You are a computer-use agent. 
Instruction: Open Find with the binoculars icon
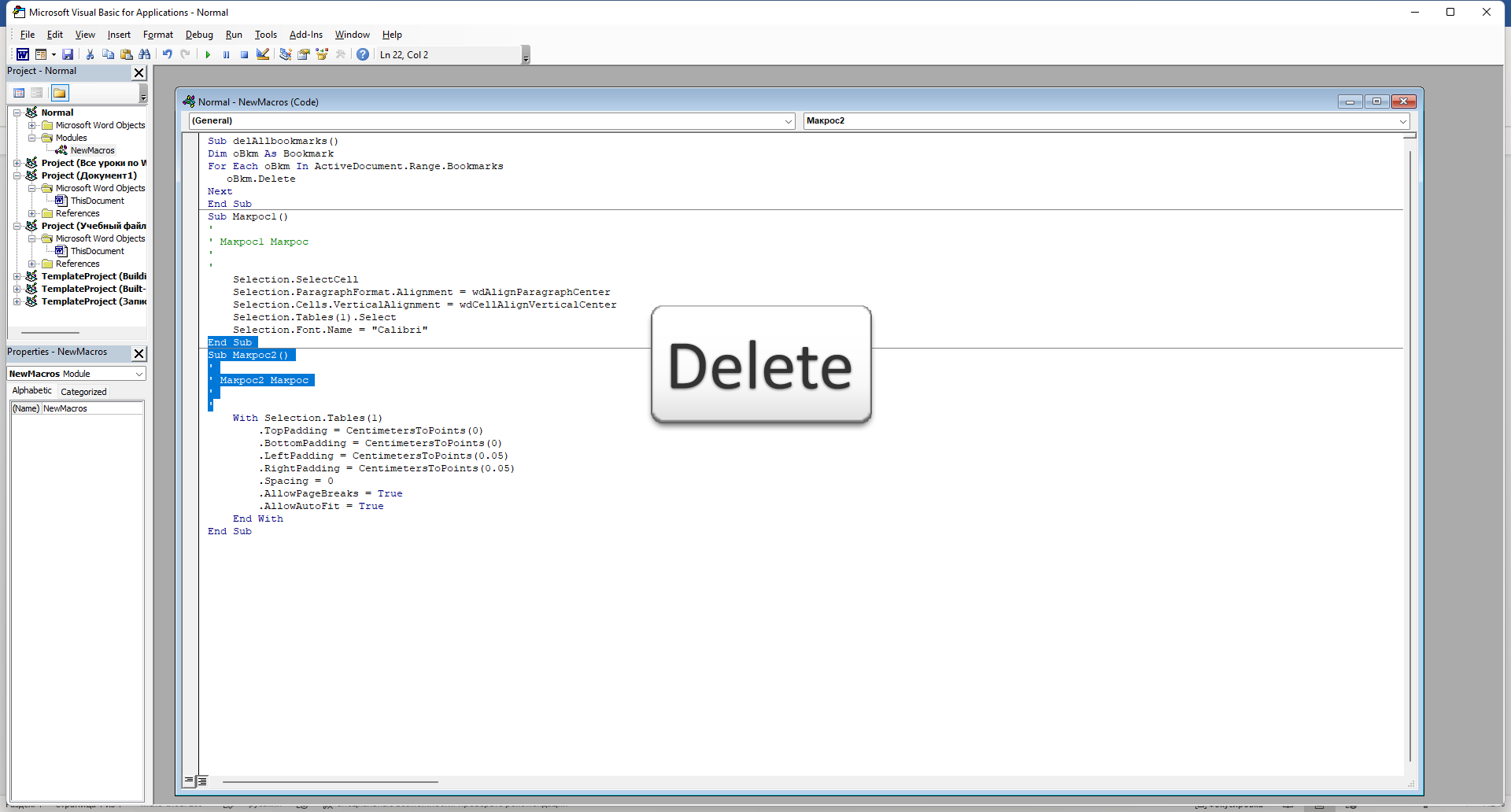click(144, 54)
